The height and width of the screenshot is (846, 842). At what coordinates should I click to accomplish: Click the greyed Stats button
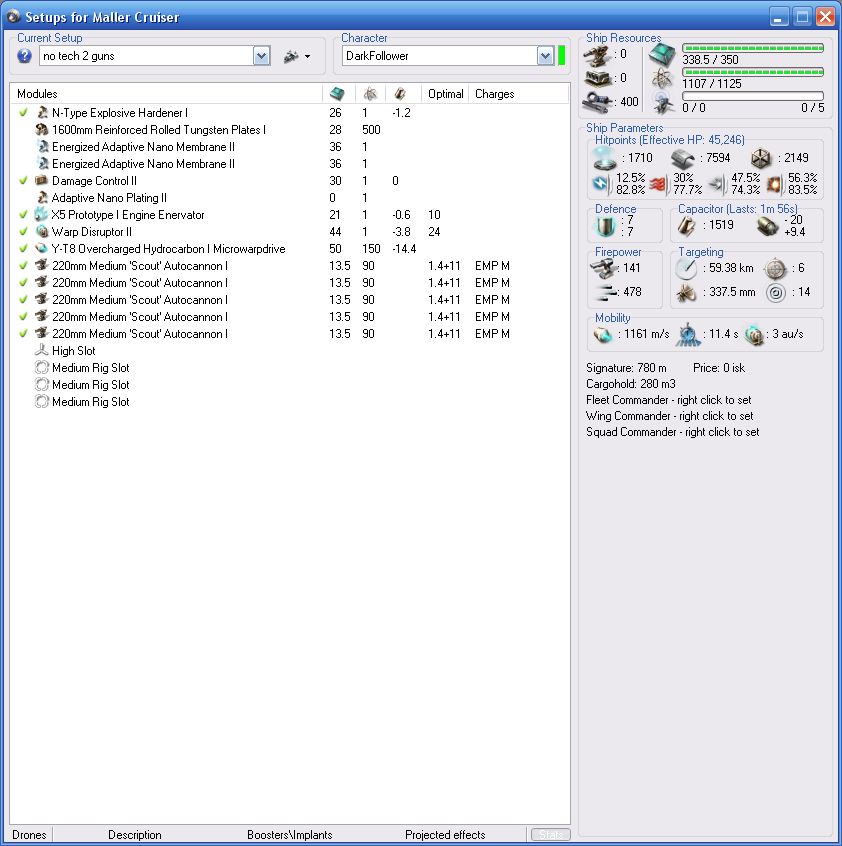[x=550, y=835]
